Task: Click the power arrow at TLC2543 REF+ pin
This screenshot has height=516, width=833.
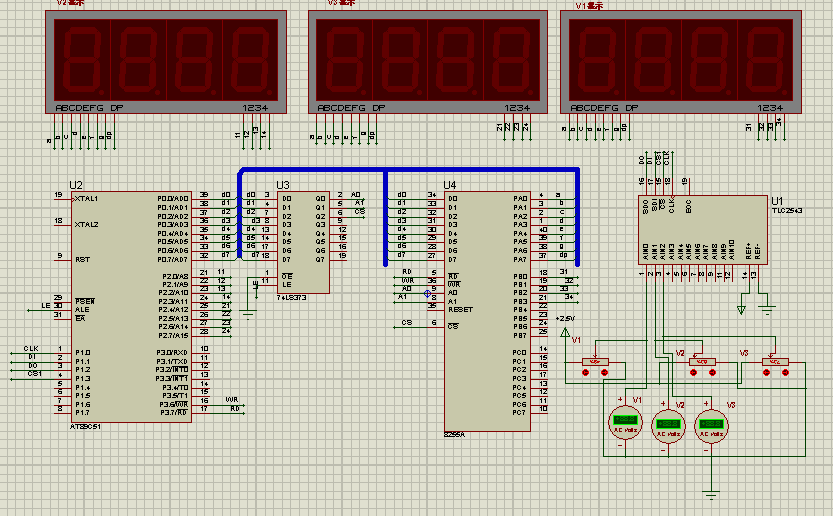Action: click(x=742, y=309)
